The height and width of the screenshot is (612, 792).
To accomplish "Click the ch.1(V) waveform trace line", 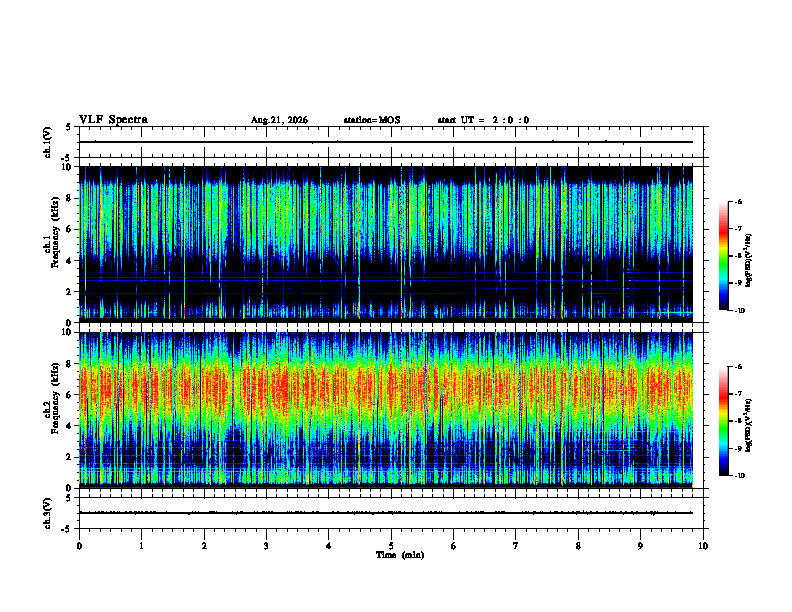I will point(386,142).
